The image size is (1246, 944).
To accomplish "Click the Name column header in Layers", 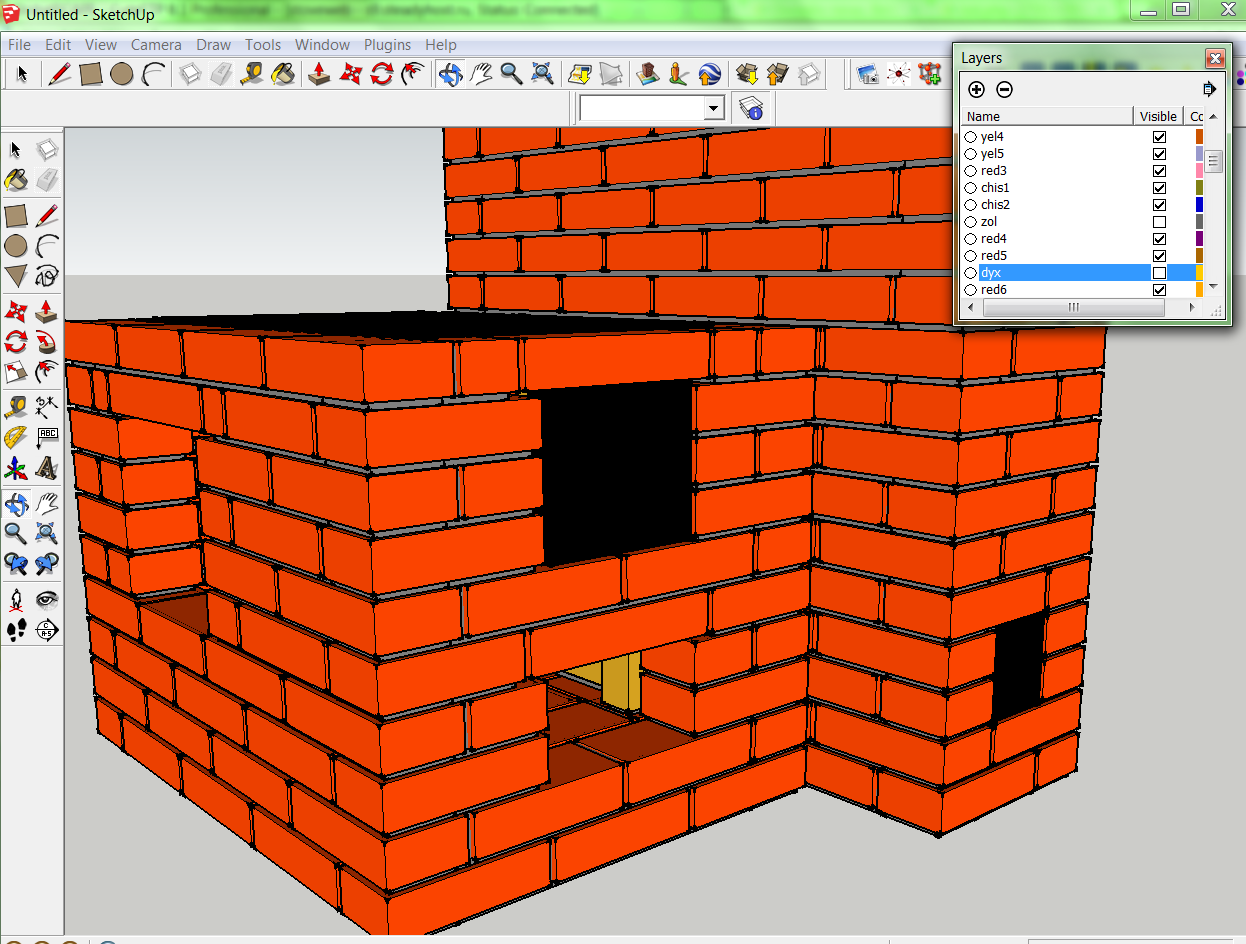I will click(x=1045, y=116).
